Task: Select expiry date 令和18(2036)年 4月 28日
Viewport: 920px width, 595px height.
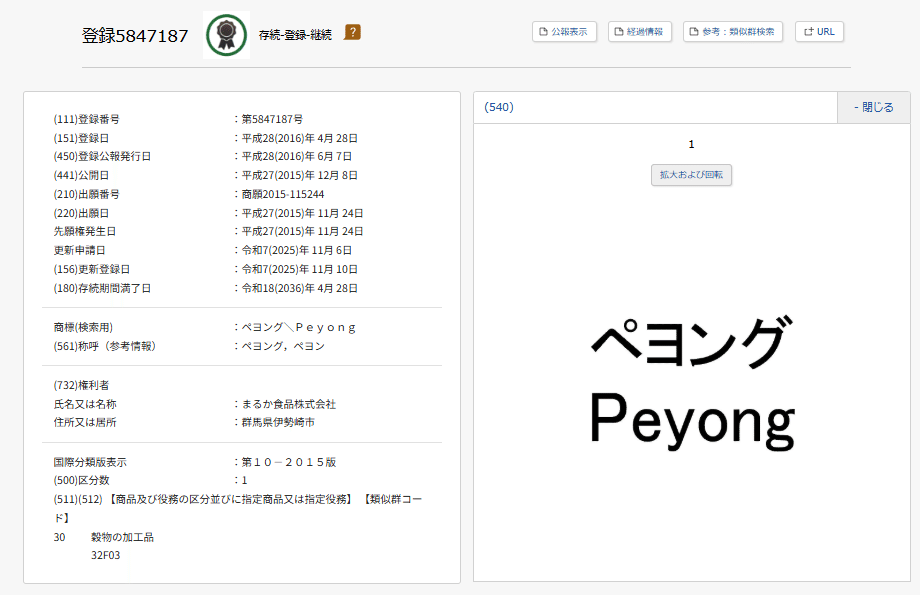Action: (300, 289)
